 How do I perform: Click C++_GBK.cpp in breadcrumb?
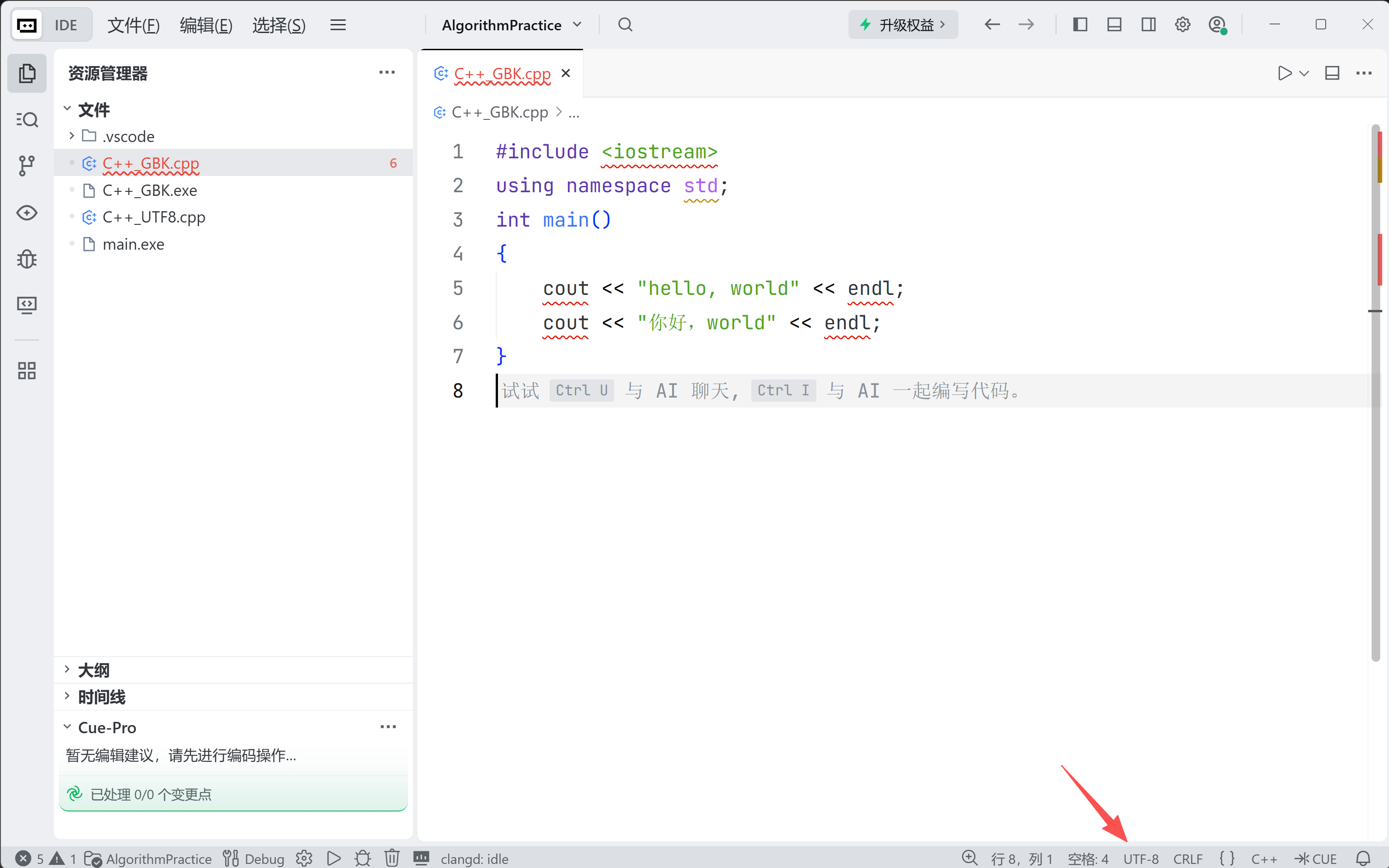click(499, 112)
